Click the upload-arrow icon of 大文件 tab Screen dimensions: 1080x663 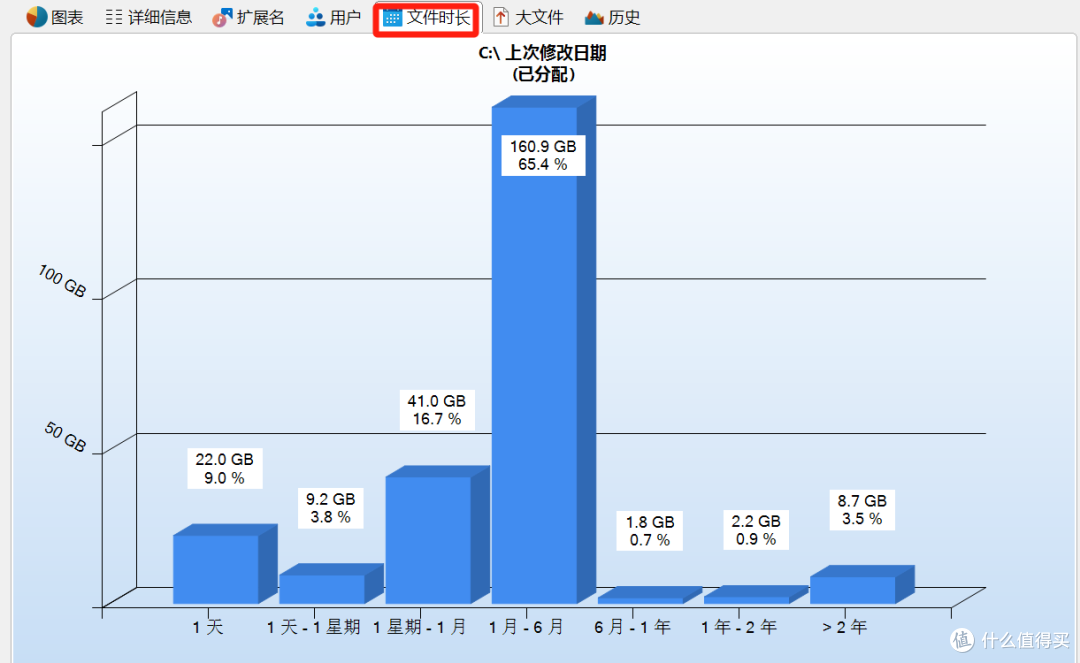pos(501,17)
